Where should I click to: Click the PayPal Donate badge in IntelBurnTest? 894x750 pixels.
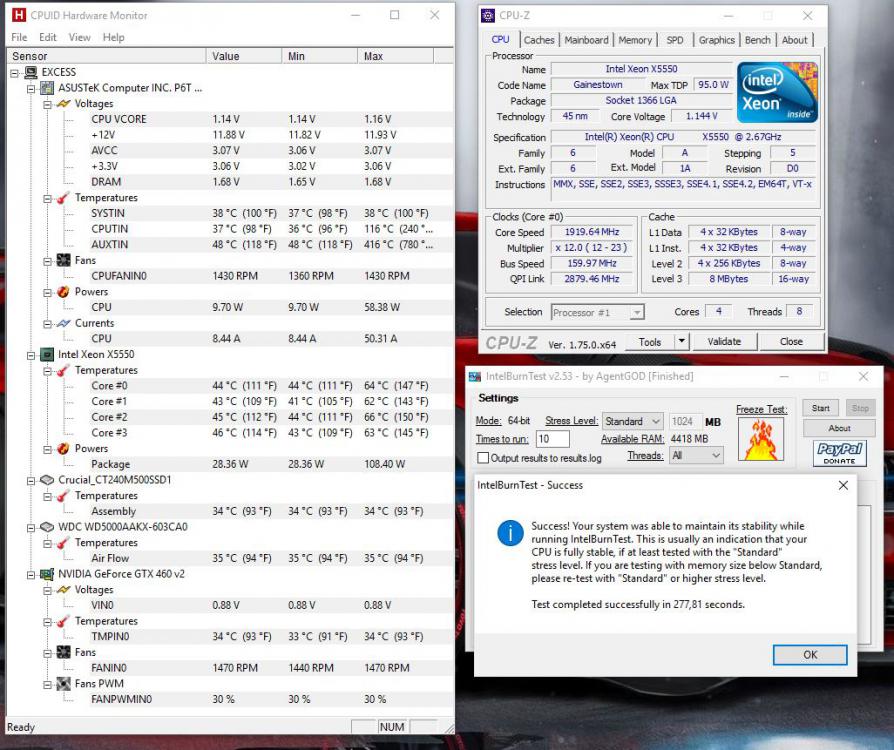pos(838,452)
